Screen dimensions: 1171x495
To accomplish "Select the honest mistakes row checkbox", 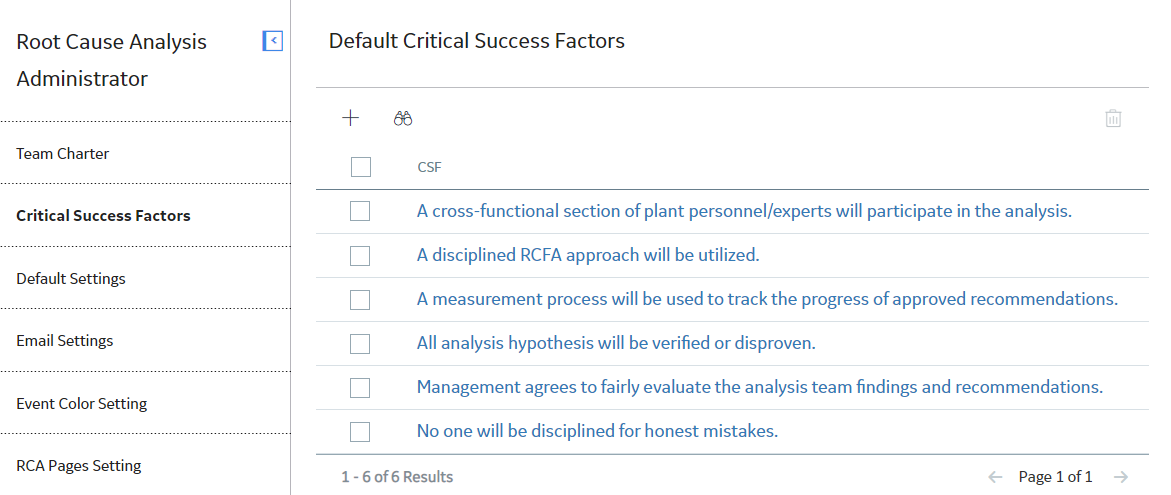I will pyautogui.click(x=360, y=432).
